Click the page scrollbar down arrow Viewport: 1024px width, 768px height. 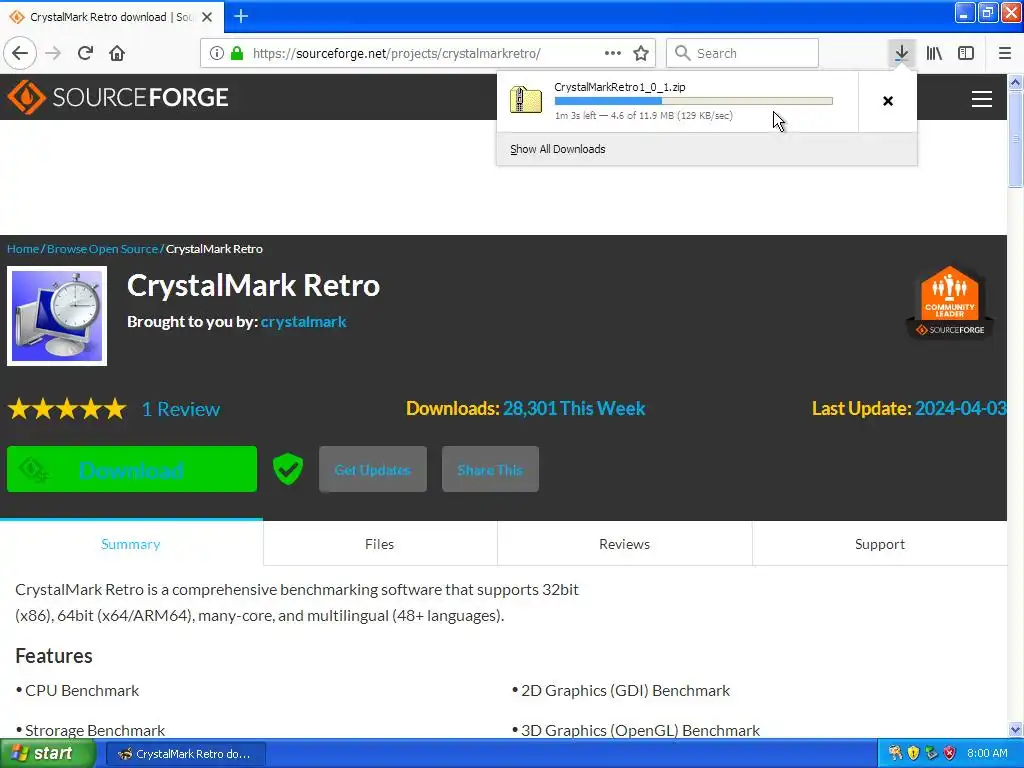click(1016, 729)
